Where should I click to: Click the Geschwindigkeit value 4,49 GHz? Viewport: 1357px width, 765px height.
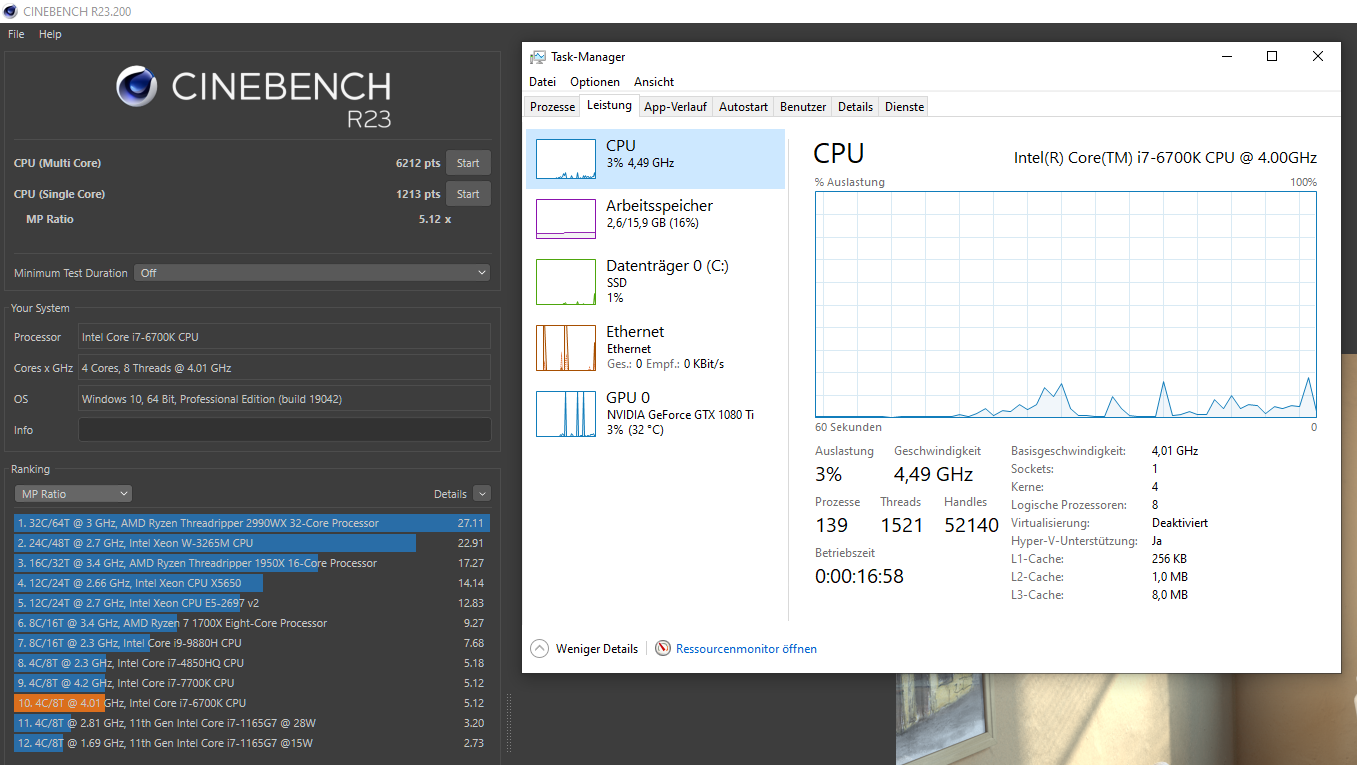click(933, 474)
